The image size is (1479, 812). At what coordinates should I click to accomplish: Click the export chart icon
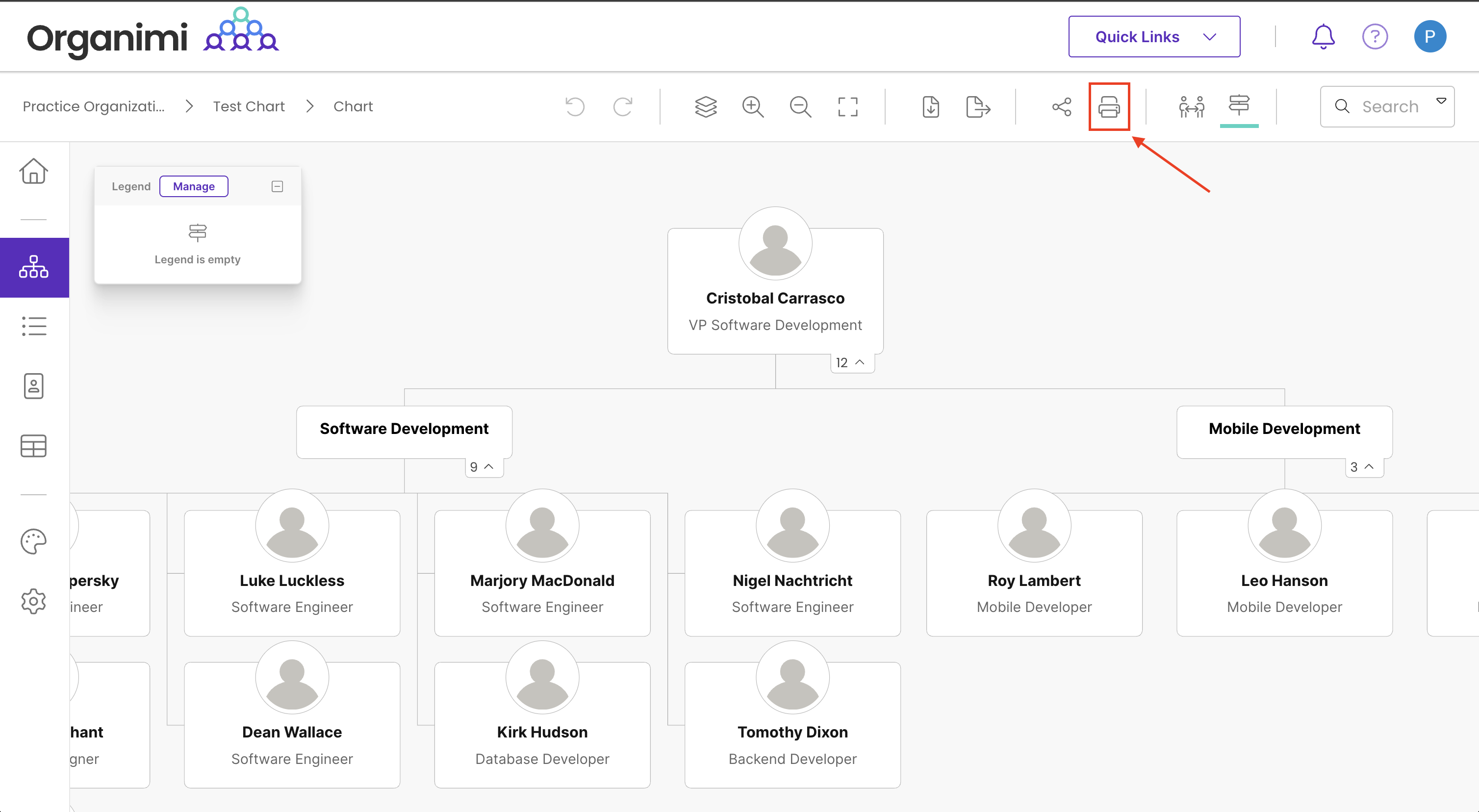point(978,107)
